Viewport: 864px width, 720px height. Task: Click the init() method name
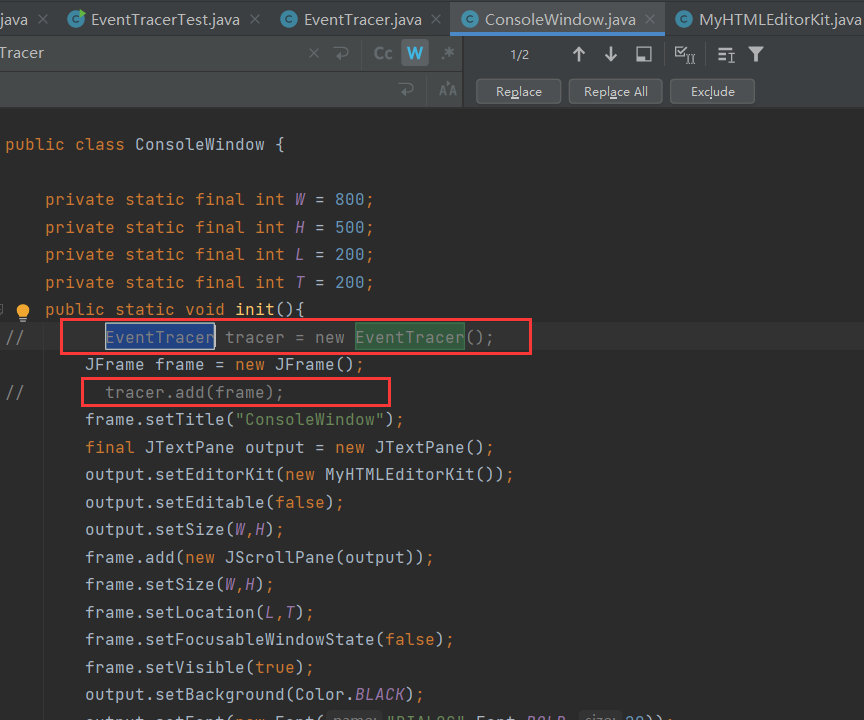click(x=255, y=309)
